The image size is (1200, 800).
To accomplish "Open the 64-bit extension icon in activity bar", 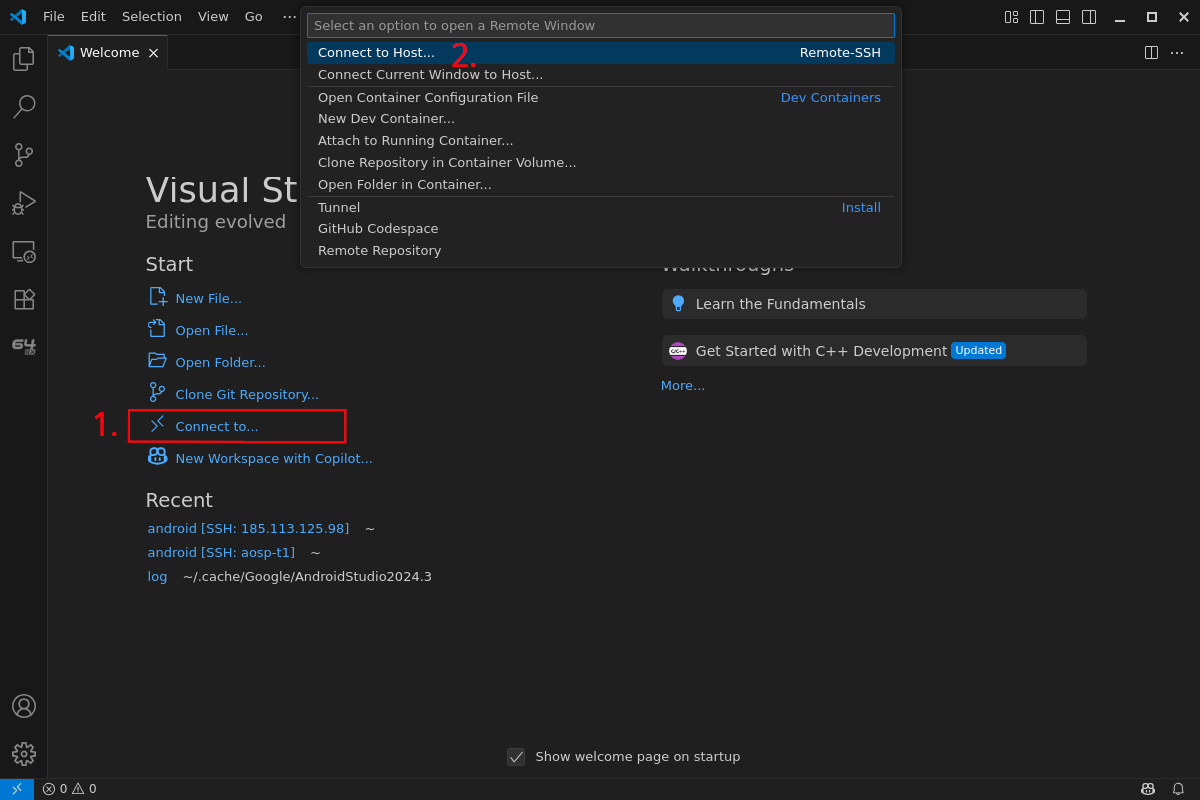I will 24,347.
